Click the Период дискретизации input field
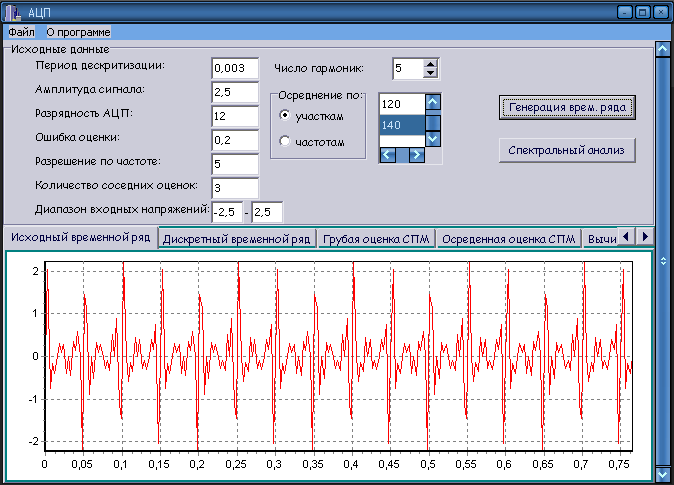674x485 pixels. 235,68
